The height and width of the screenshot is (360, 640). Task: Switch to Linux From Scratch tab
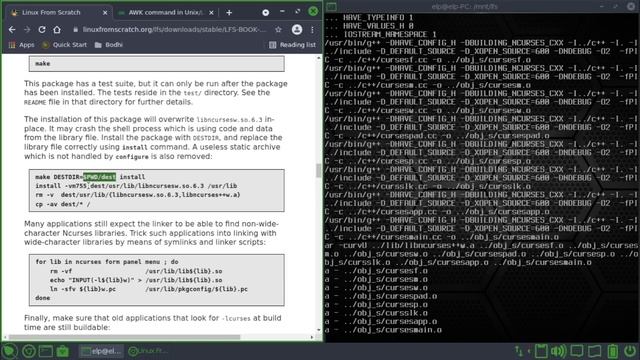(x=58, y=13)
